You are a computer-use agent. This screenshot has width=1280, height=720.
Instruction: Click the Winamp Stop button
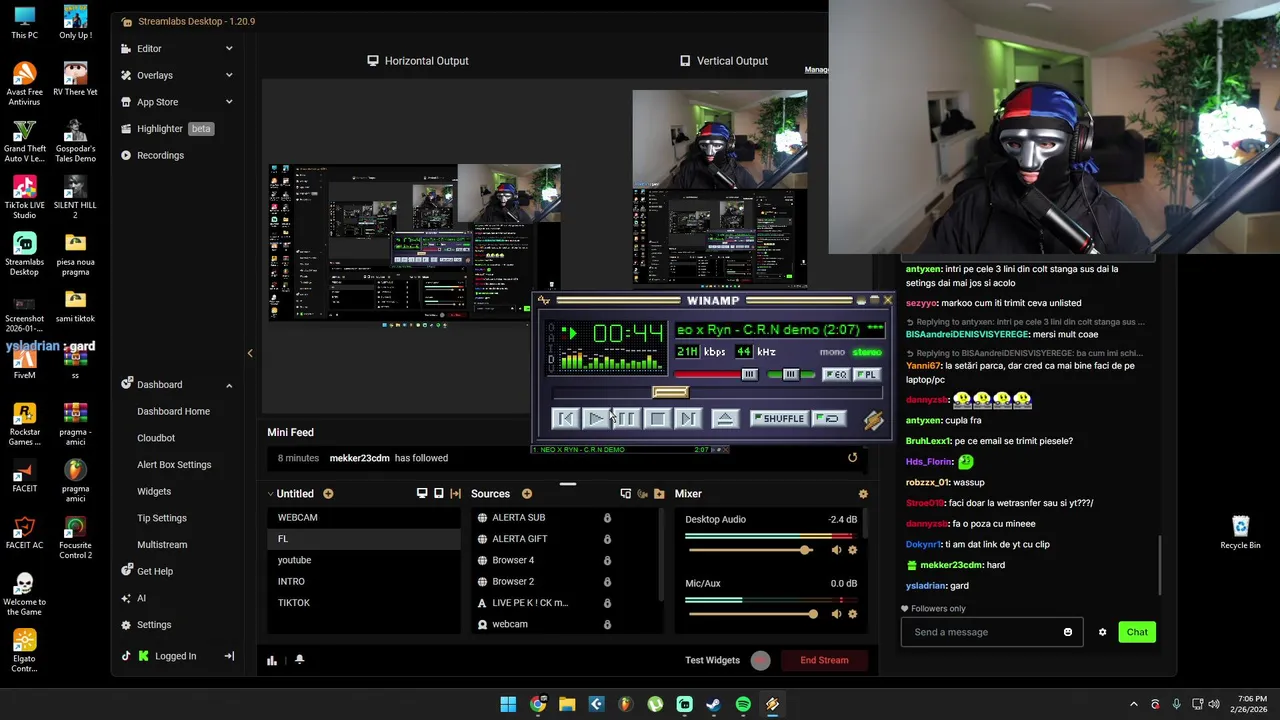point(657,419)
